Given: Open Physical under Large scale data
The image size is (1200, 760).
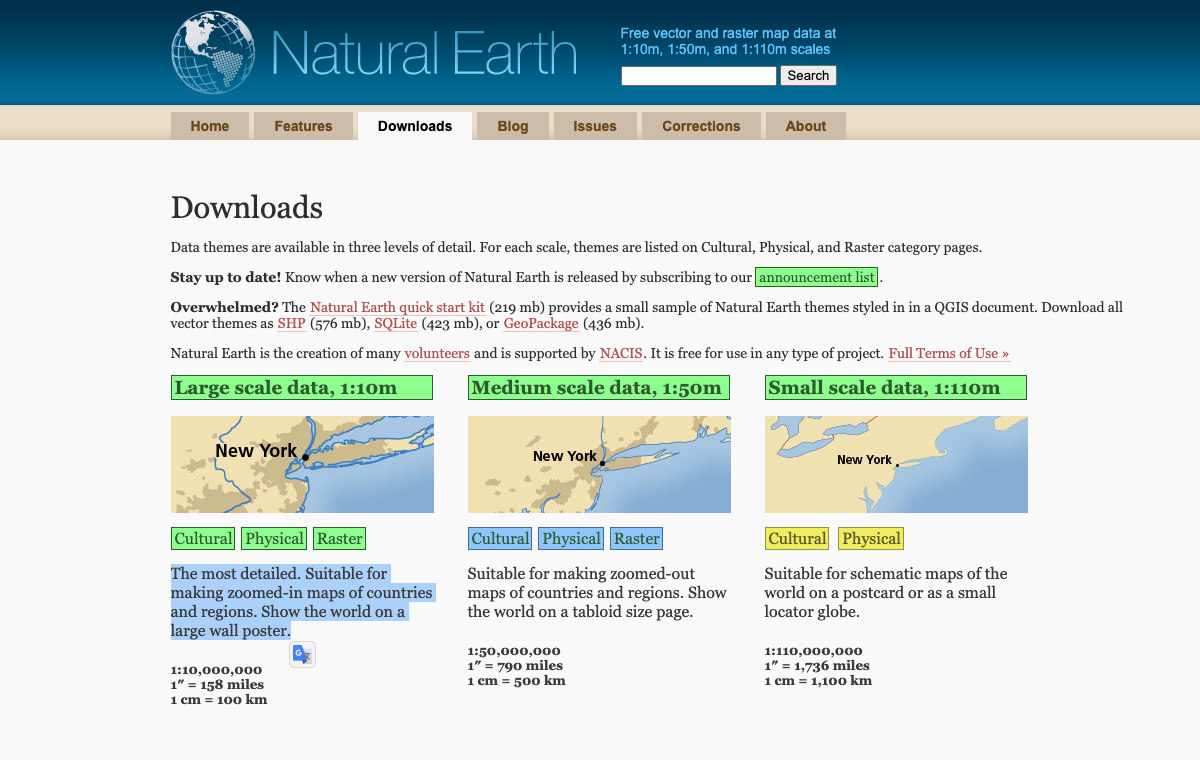Looking at the screenshot, I should click(x=274, y=539).
